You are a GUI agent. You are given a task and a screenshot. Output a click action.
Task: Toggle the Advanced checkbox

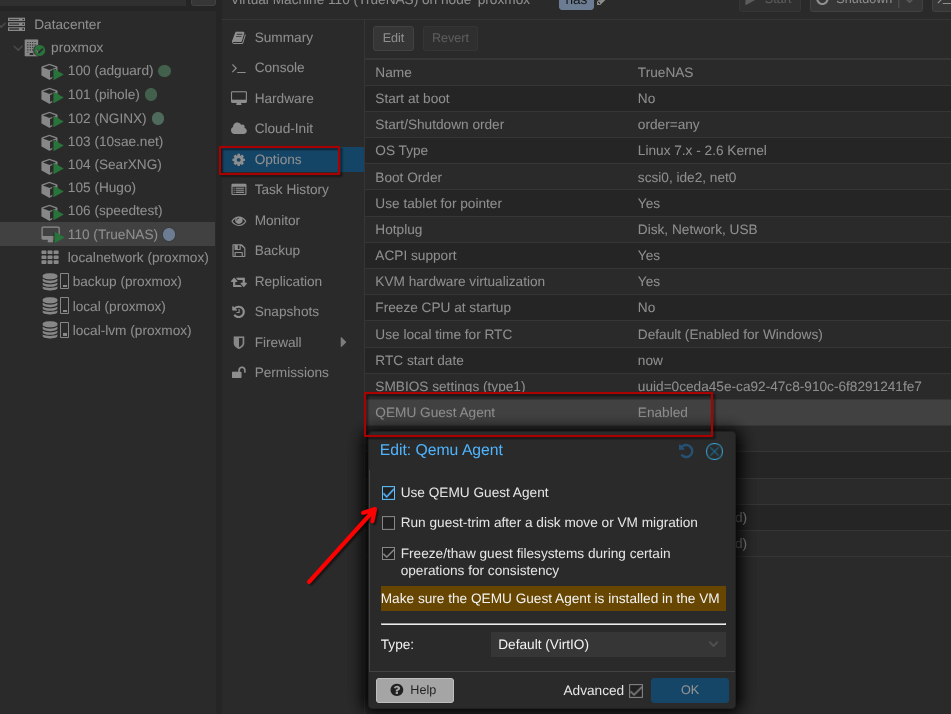pos(636,690)
